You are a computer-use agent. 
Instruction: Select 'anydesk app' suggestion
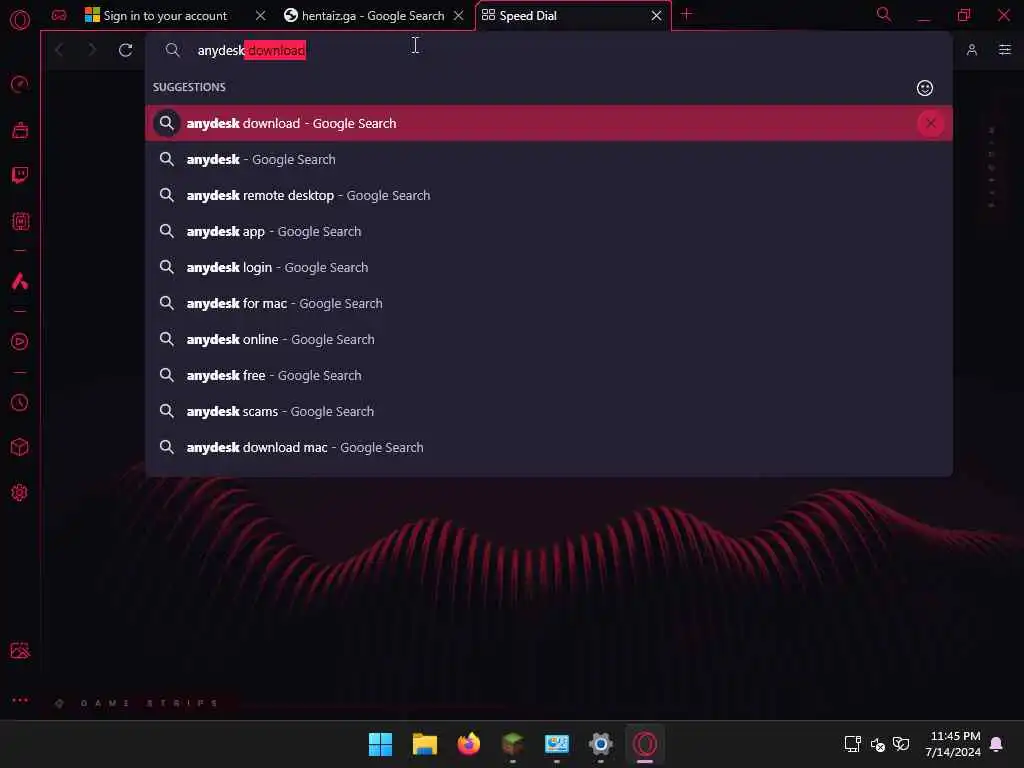(x=549, y=231)
